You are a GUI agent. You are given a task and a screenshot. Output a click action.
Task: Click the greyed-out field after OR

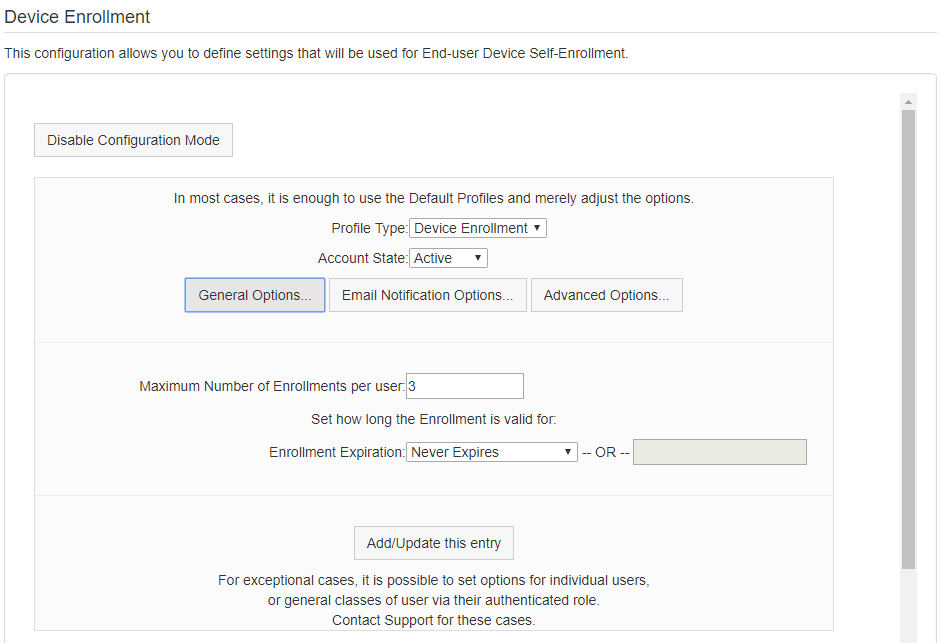720,452
